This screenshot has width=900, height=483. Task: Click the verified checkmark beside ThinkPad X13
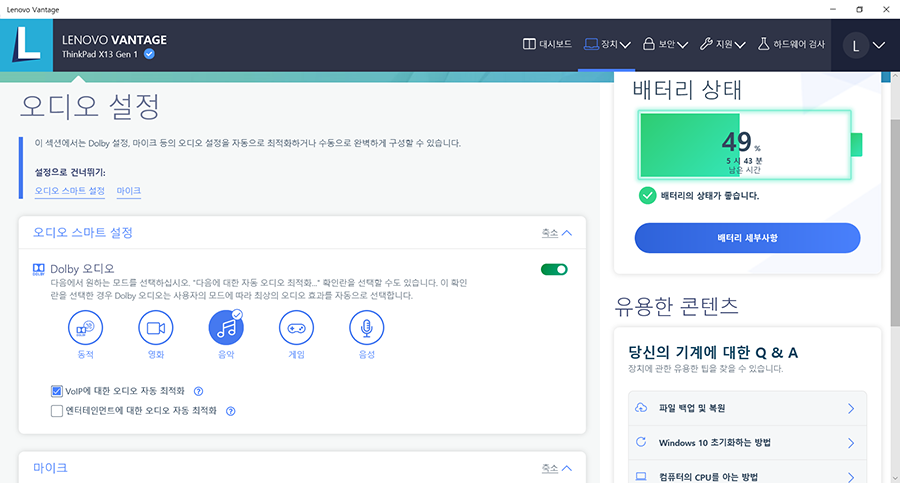[149, 54]
